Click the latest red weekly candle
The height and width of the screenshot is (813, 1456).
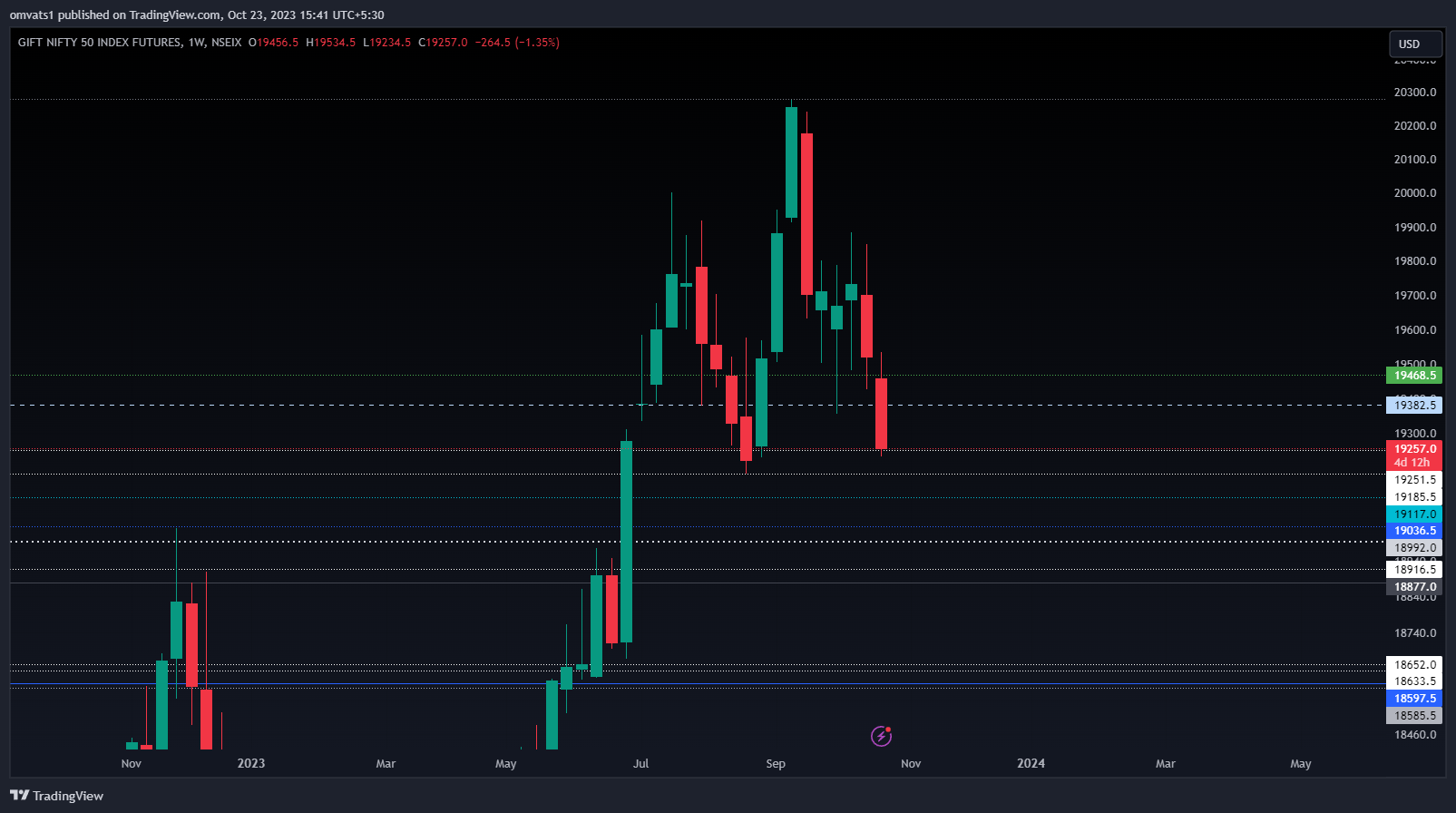[x=881, y=414]
